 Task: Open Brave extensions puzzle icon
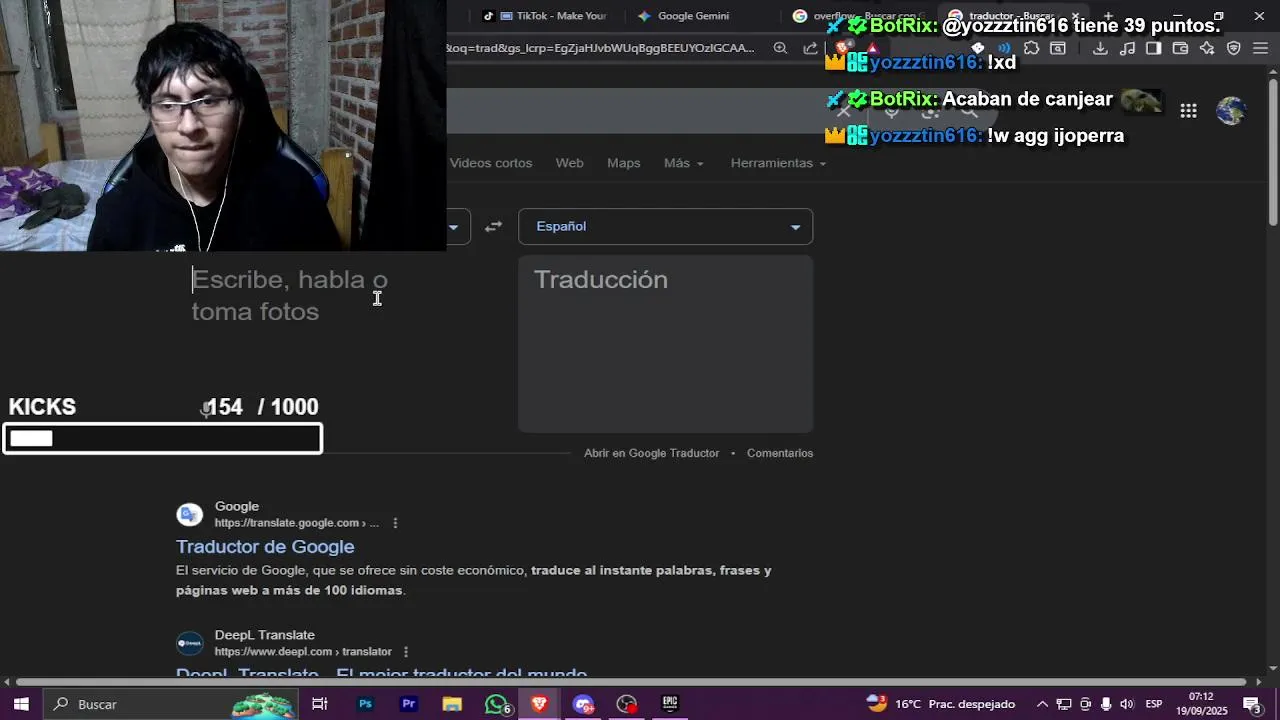tap(1032, 48)
